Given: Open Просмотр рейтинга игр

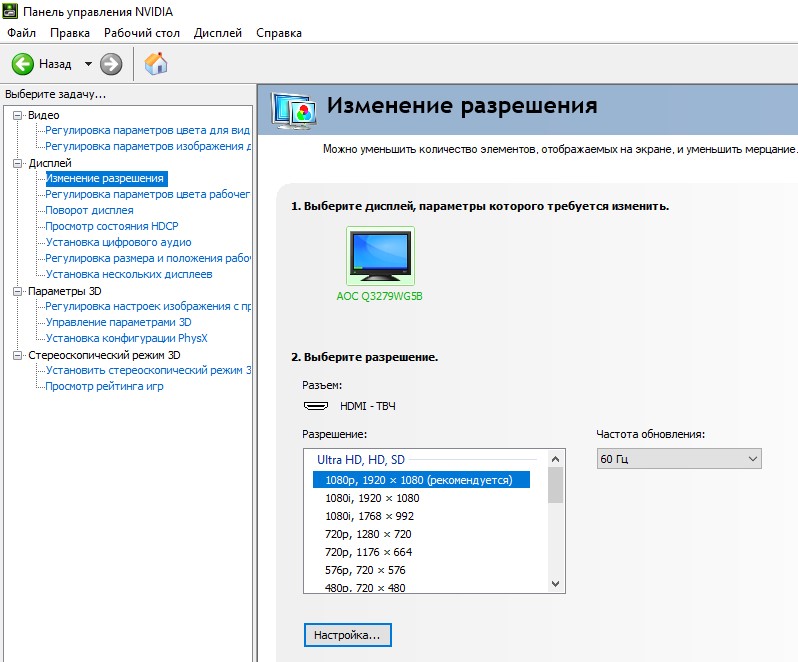Looking at the screenshot, I should pos(104,386).
